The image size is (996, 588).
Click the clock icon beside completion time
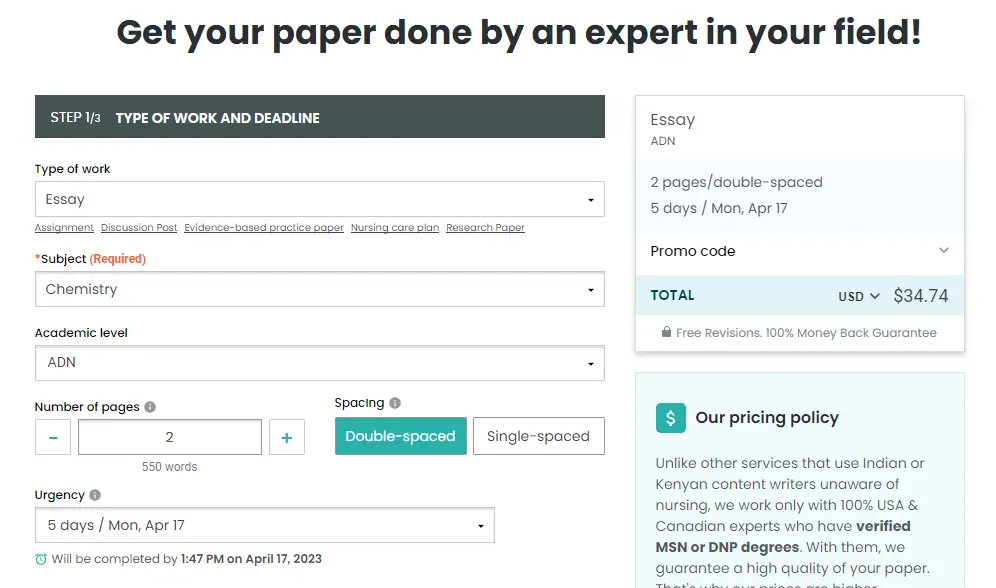pos(40,559)
